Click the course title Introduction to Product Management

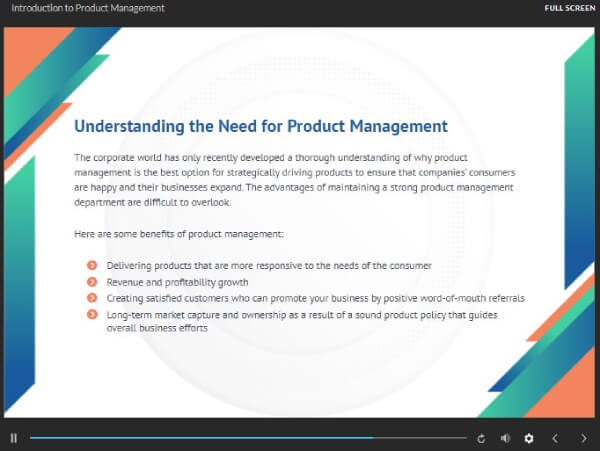(88, 8)
